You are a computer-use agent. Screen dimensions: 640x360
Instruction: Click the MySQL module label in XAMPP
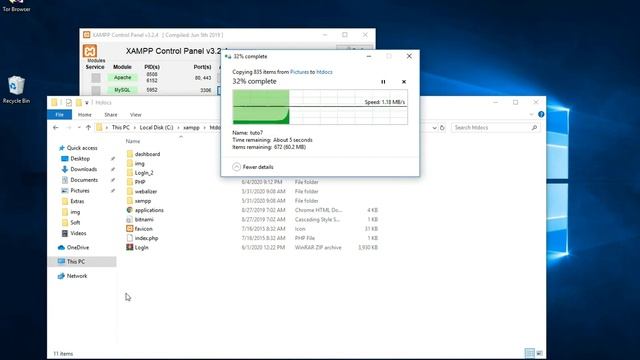click(x=122, y=90)
